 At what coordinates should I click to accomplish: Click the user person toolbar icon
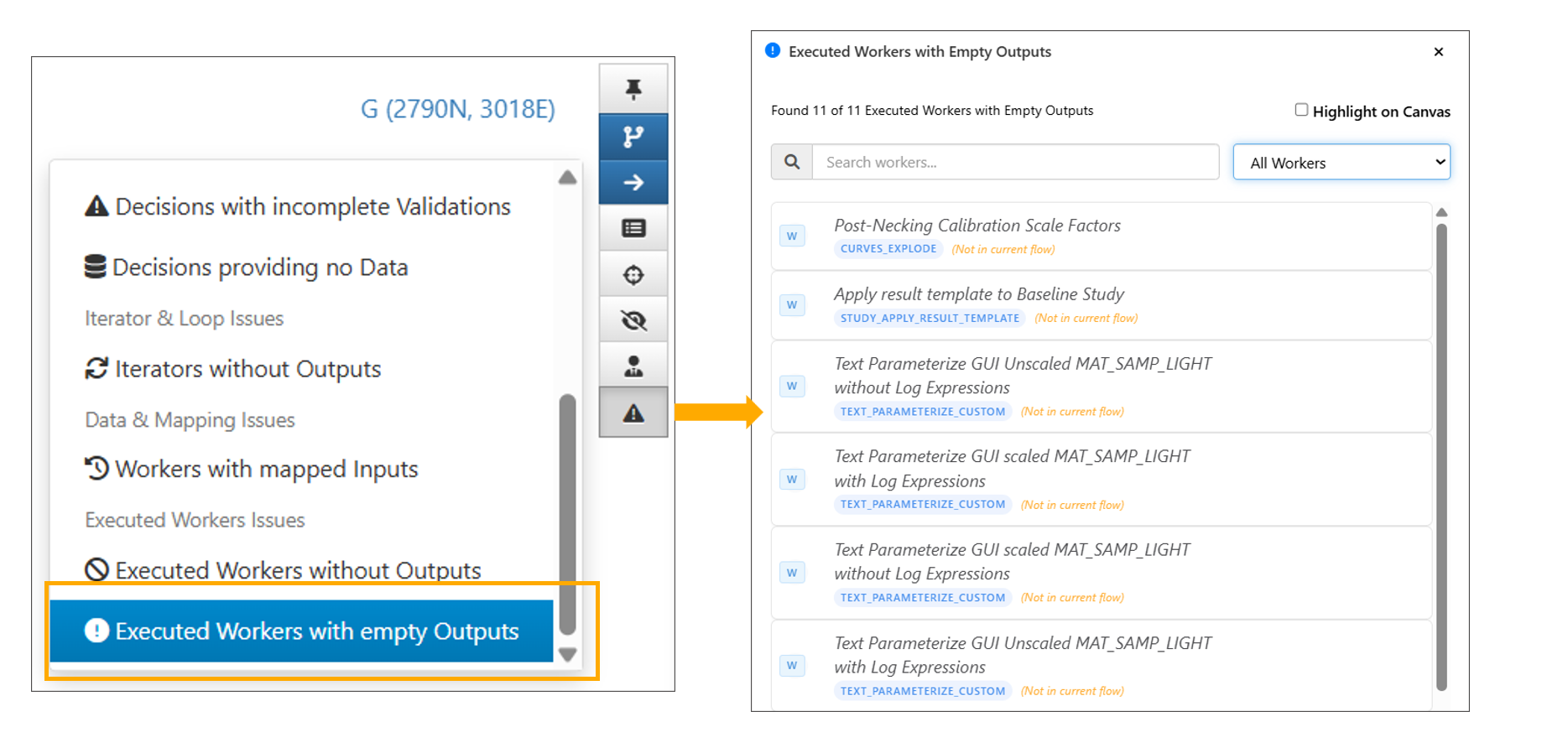point(633,366)
